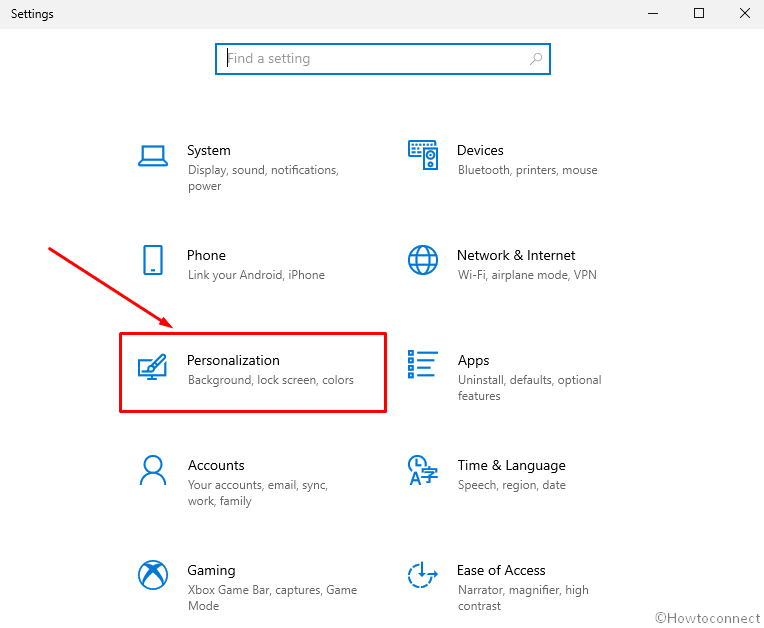Open the System laptop icon
The width and height of the screenshot is (764, 628).
(x=153, y=156)
